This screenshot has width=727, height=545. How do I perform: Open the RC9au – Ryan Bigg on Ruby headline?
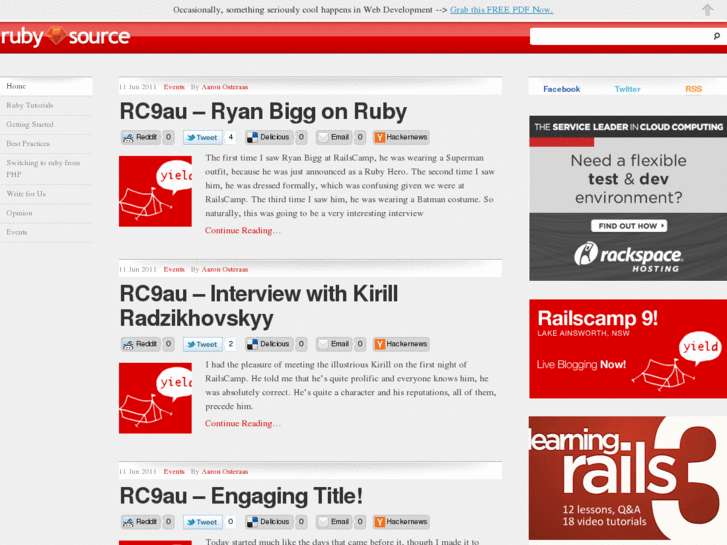263,111
